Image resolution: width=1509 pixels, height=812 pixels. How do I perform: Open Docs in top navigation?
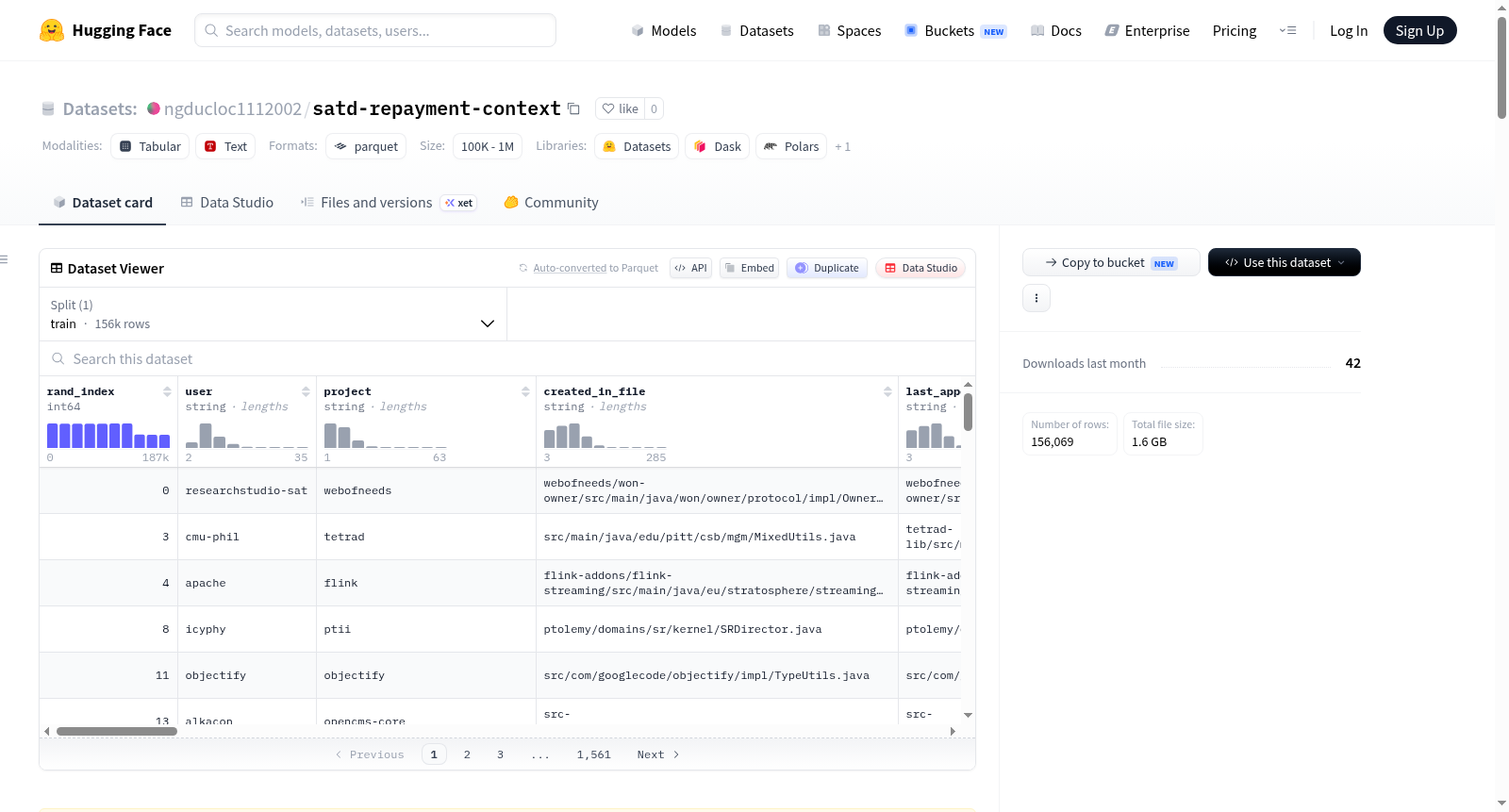(x=1056, y=31)
